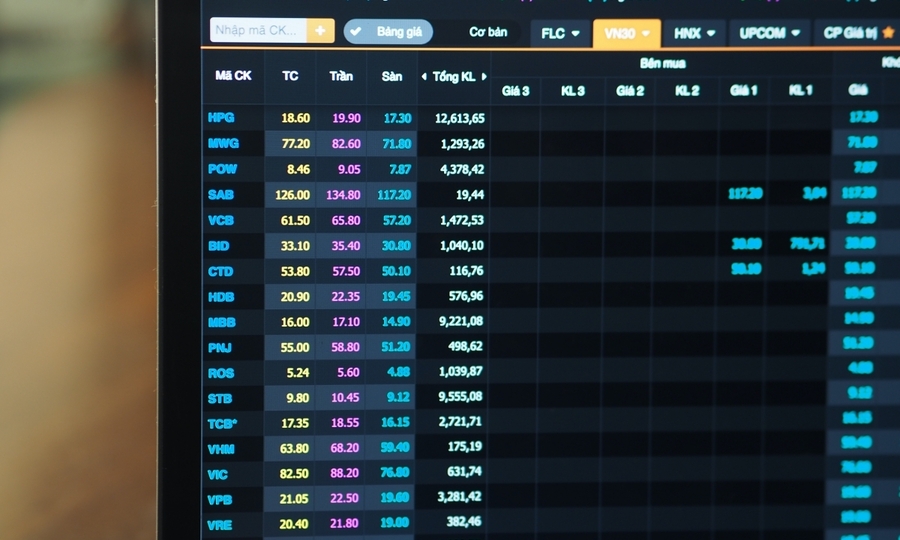Screen dimensions: 900x540
Task: Click the Giá 1 column header
Action: coord(743,90)
